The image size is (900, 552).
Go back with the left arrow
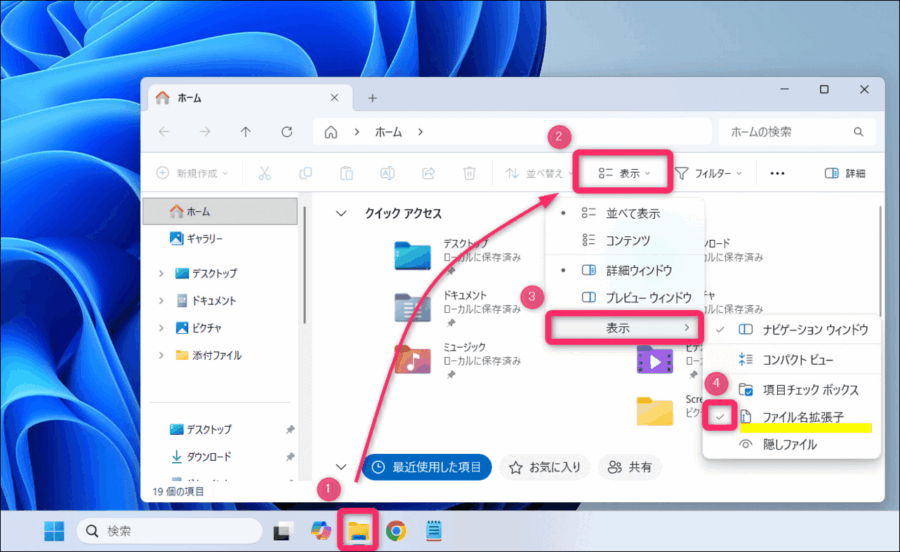164,132
